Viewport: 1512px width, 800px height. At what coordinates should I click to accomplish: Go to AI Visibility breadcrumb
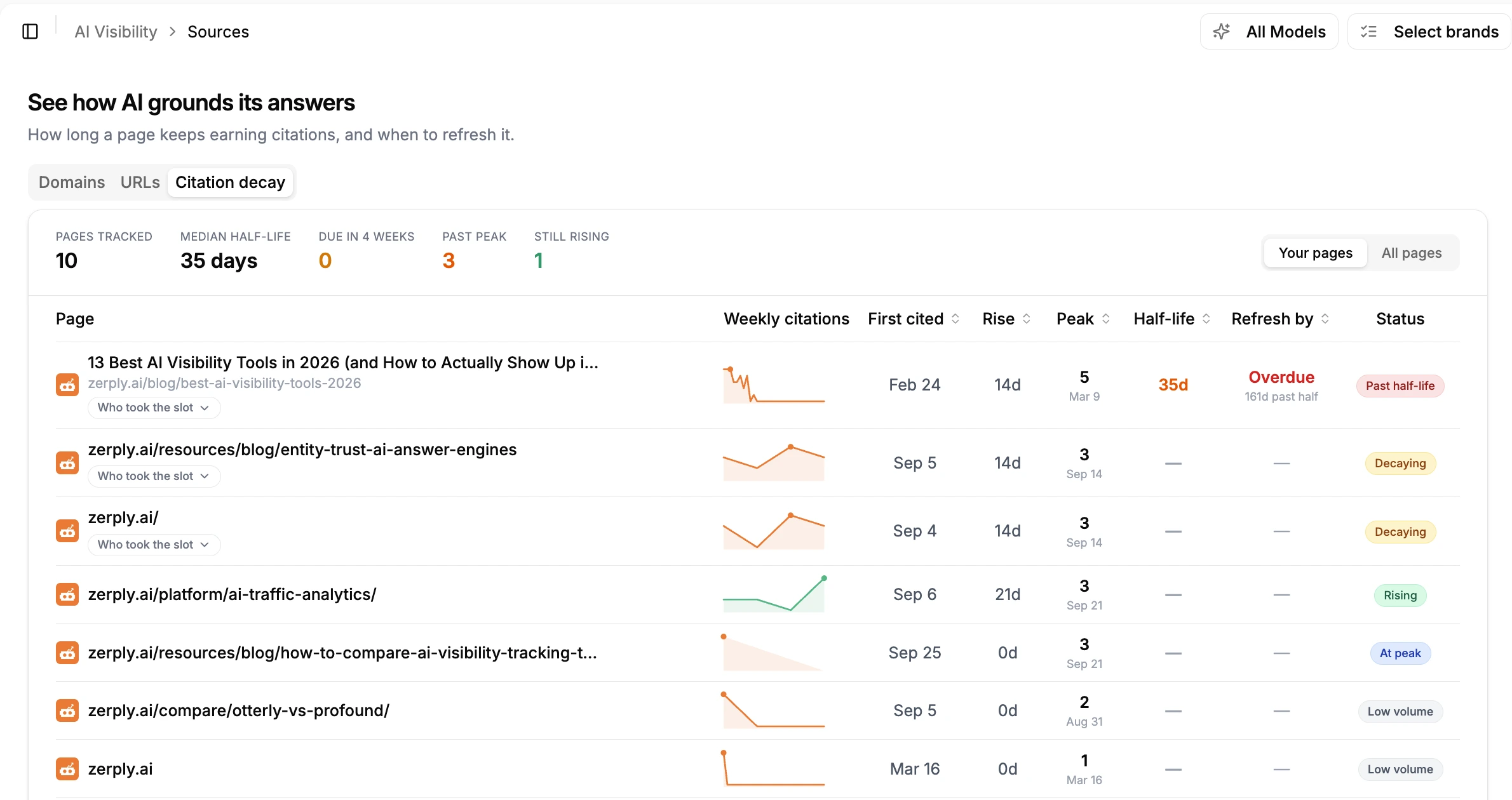coord(116,32)
